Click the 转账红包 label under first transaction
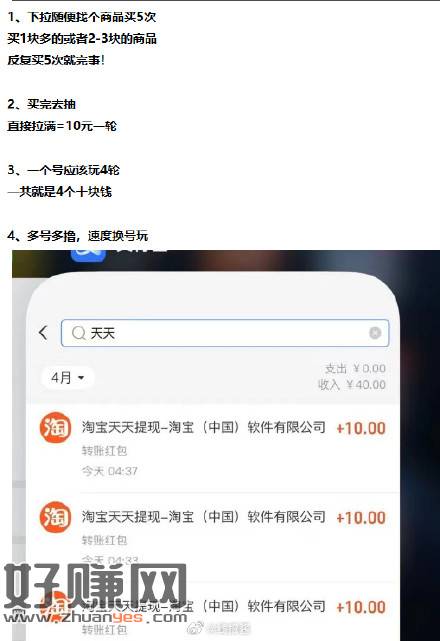Screen dimensions: 440x641 (x=104, y=450)
